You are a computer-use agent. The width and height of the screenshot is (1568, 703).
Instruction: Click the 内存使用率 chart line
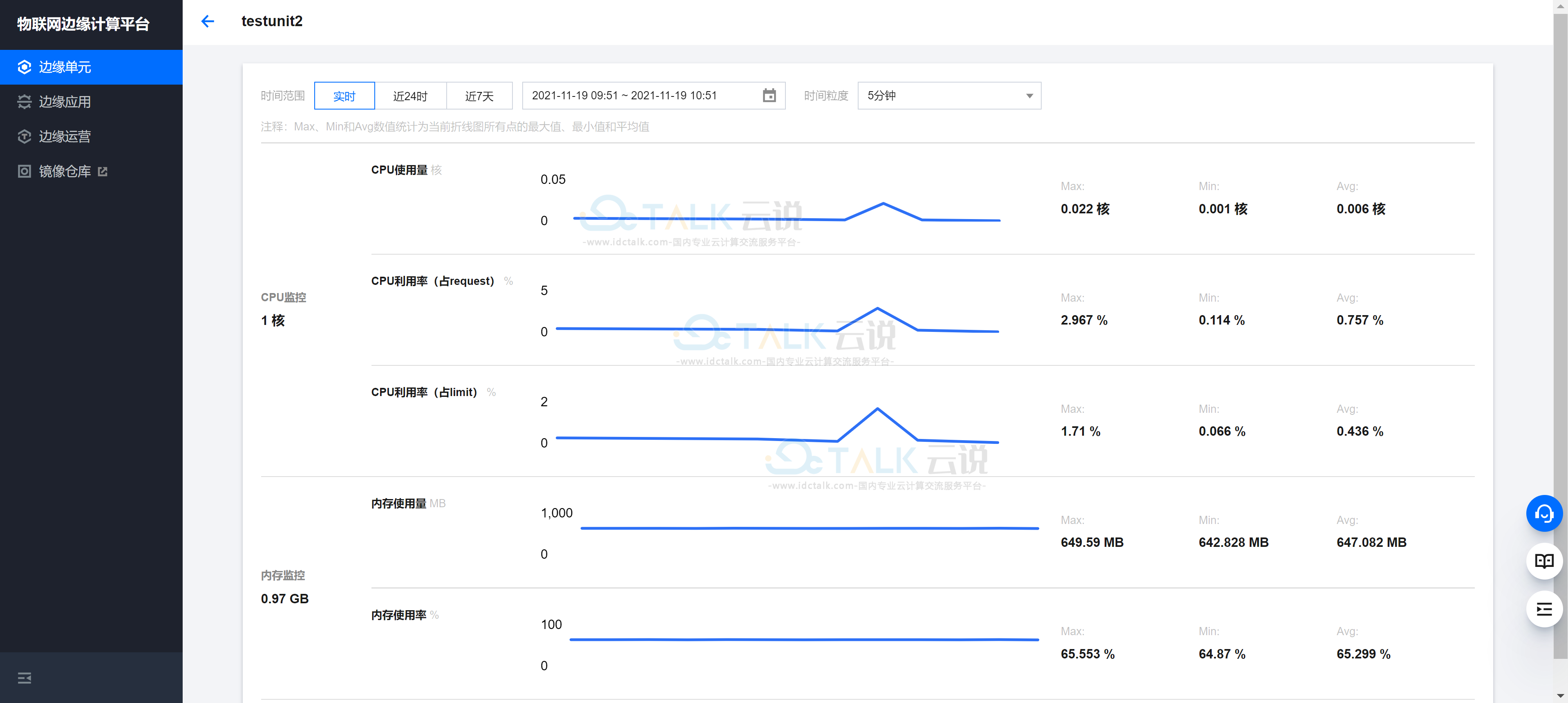804,640
